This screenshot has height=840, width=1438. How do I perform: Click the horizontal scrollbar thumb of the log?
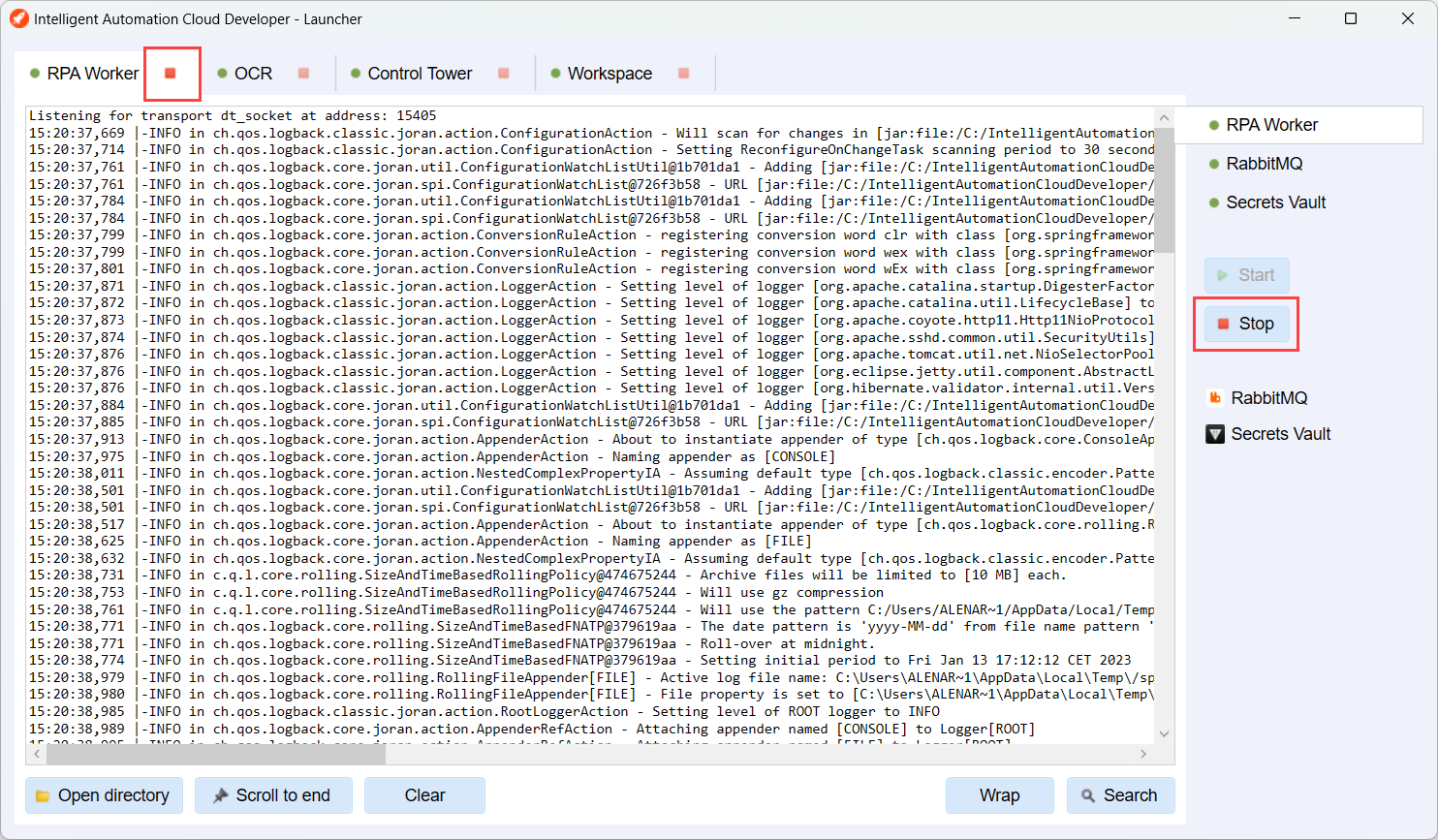(216, 754)
